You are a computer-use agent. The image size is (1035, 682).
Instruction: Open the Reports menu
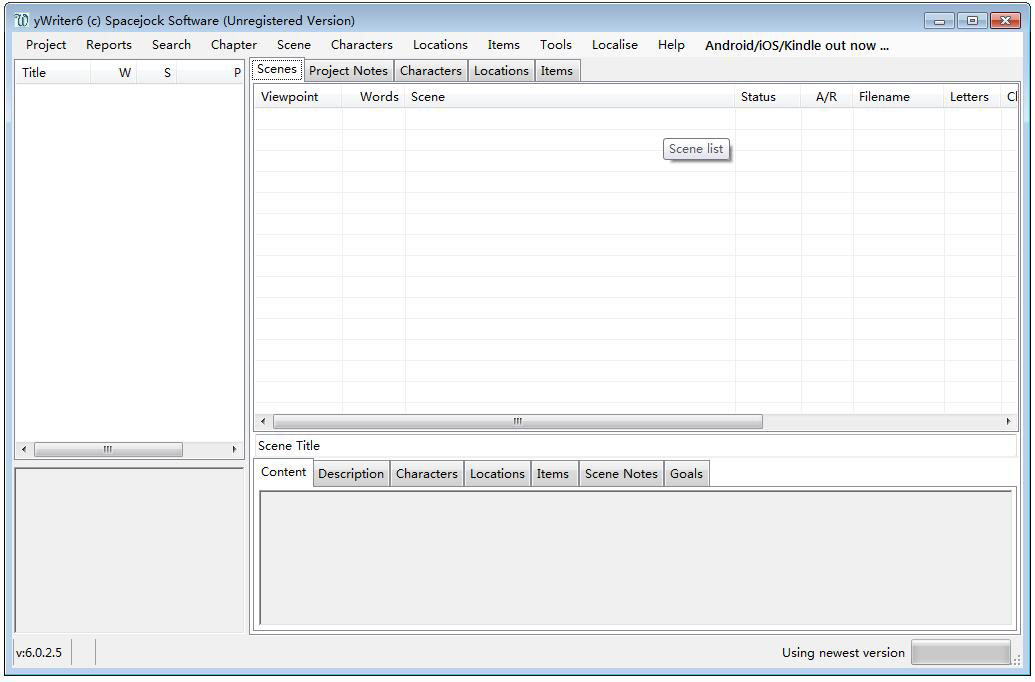coord(109,45)
